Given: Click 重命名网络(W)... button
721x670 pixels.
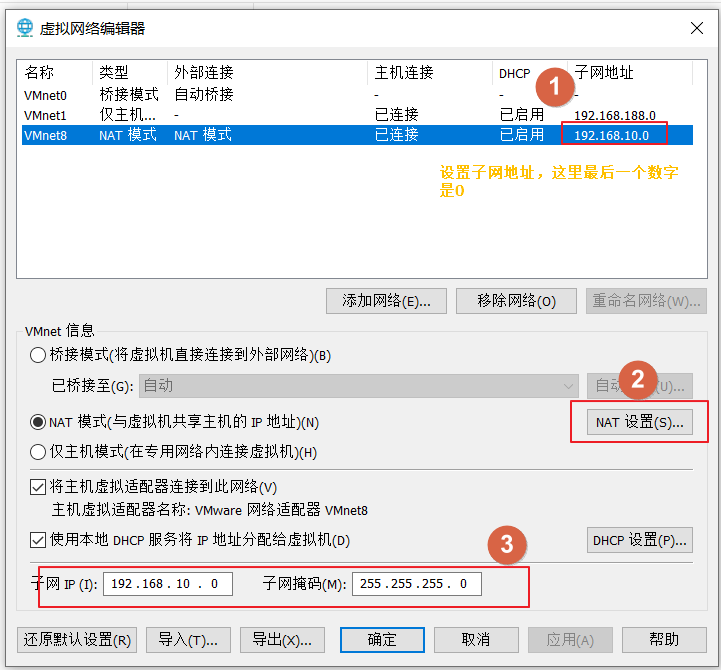Looking at the screenshot, I should (x=646, y=301).
